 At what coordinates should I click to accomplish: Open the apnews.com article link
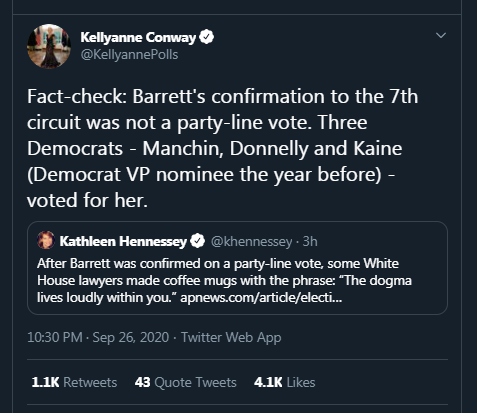261,297
